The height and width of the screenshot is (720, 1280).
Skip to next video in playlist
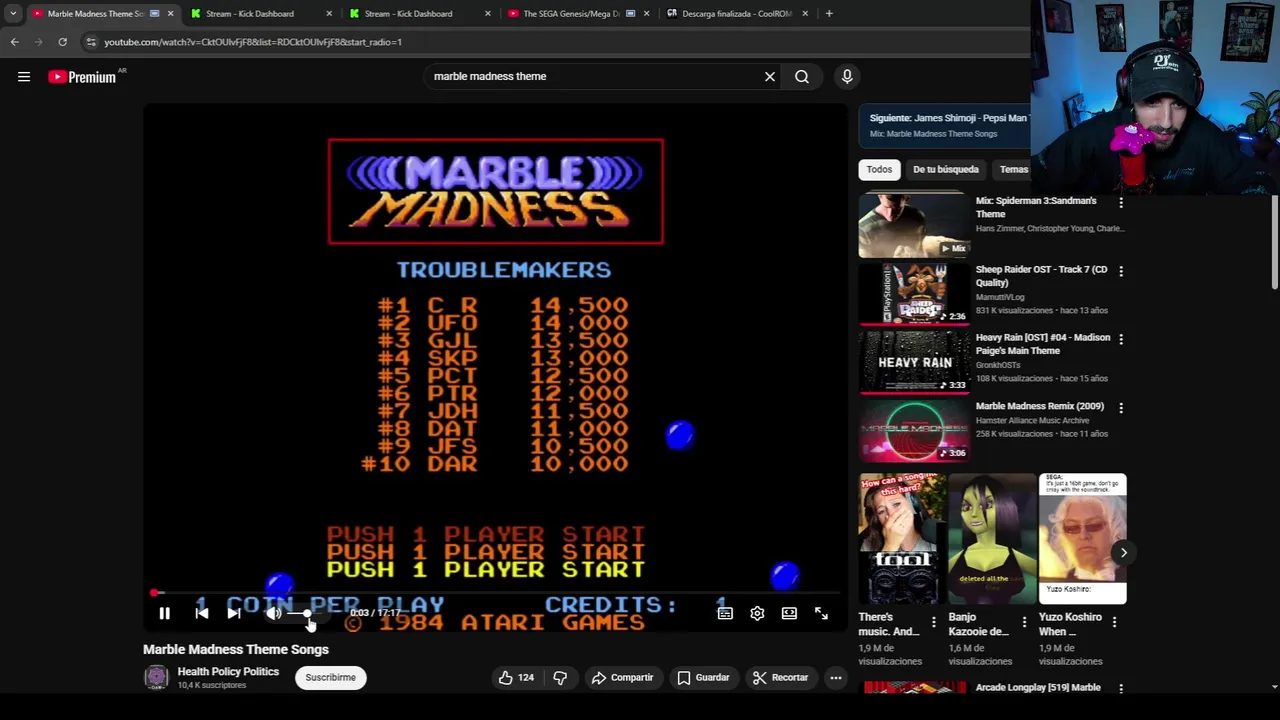(233, 613)
